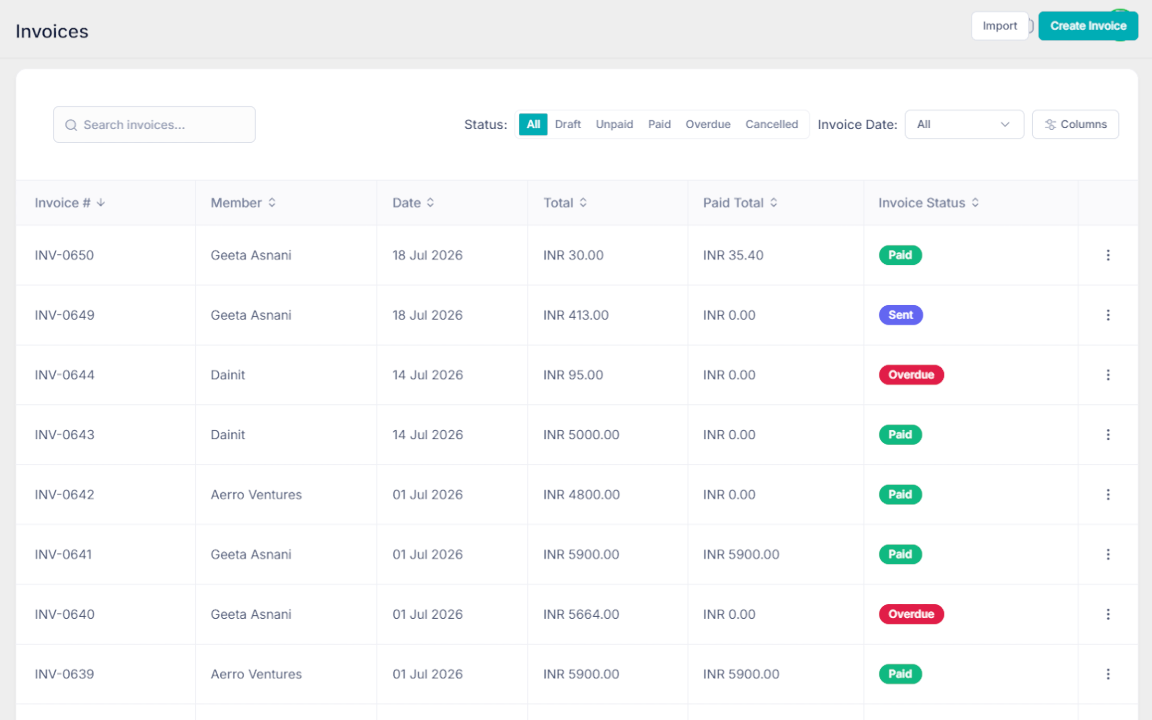Click paid total INR 35.40
The width and height of the screenshot is (1152, 720).
pos(733,255)
